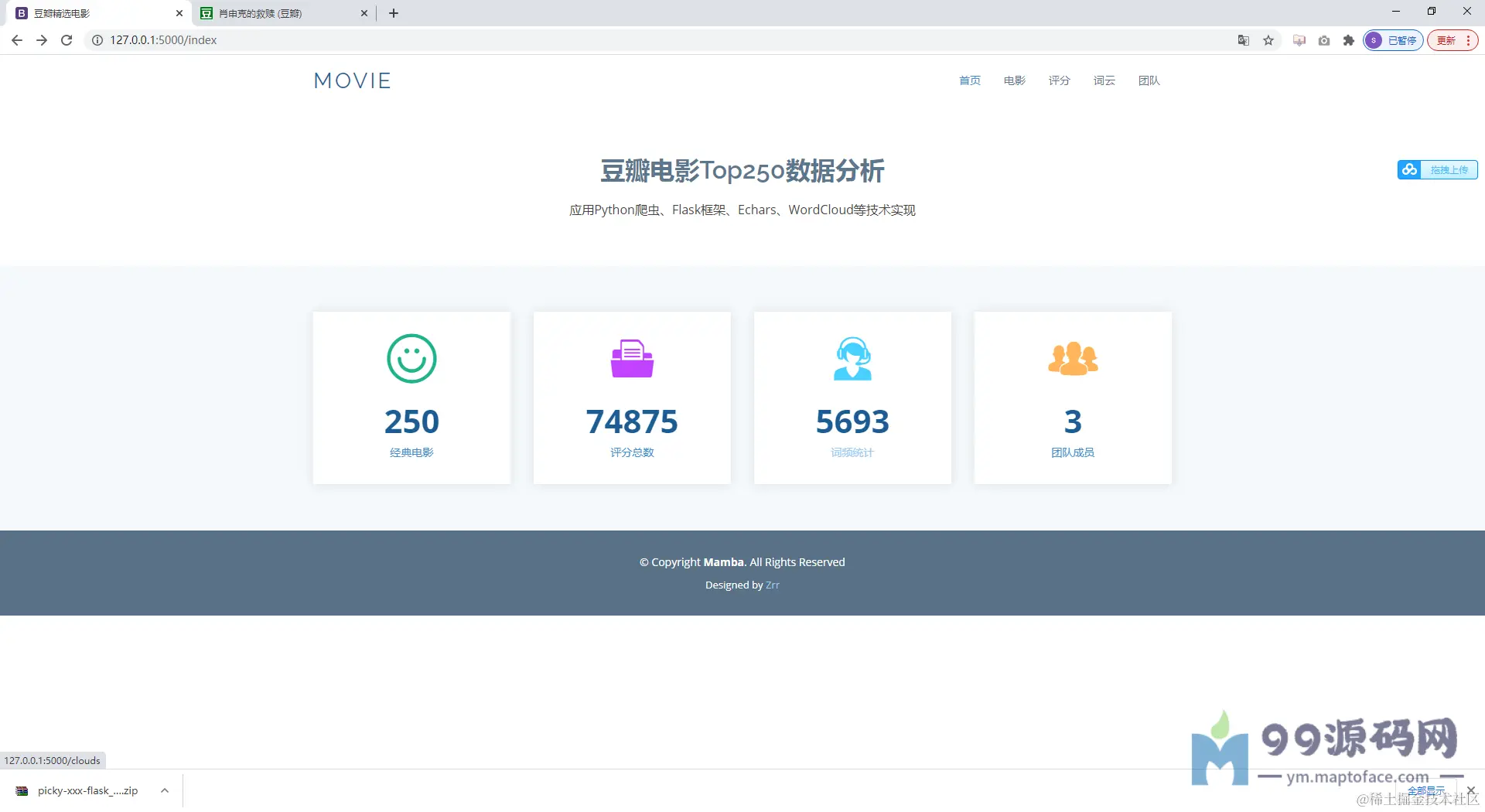Open the 经典电影 link

(411, 452)
